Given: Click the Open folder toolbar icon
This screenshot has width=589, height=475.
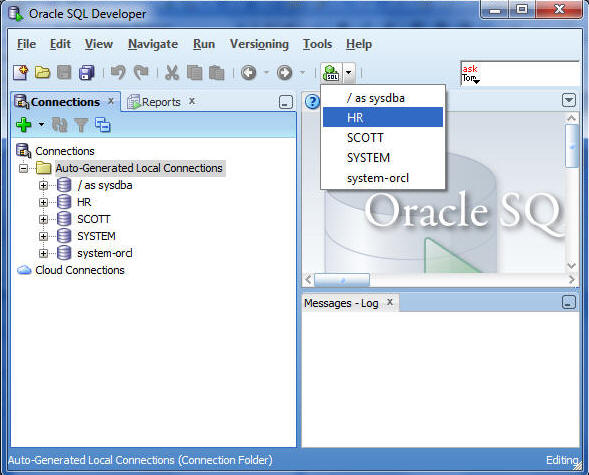Looking at the screenshot, I should (42, 72).
